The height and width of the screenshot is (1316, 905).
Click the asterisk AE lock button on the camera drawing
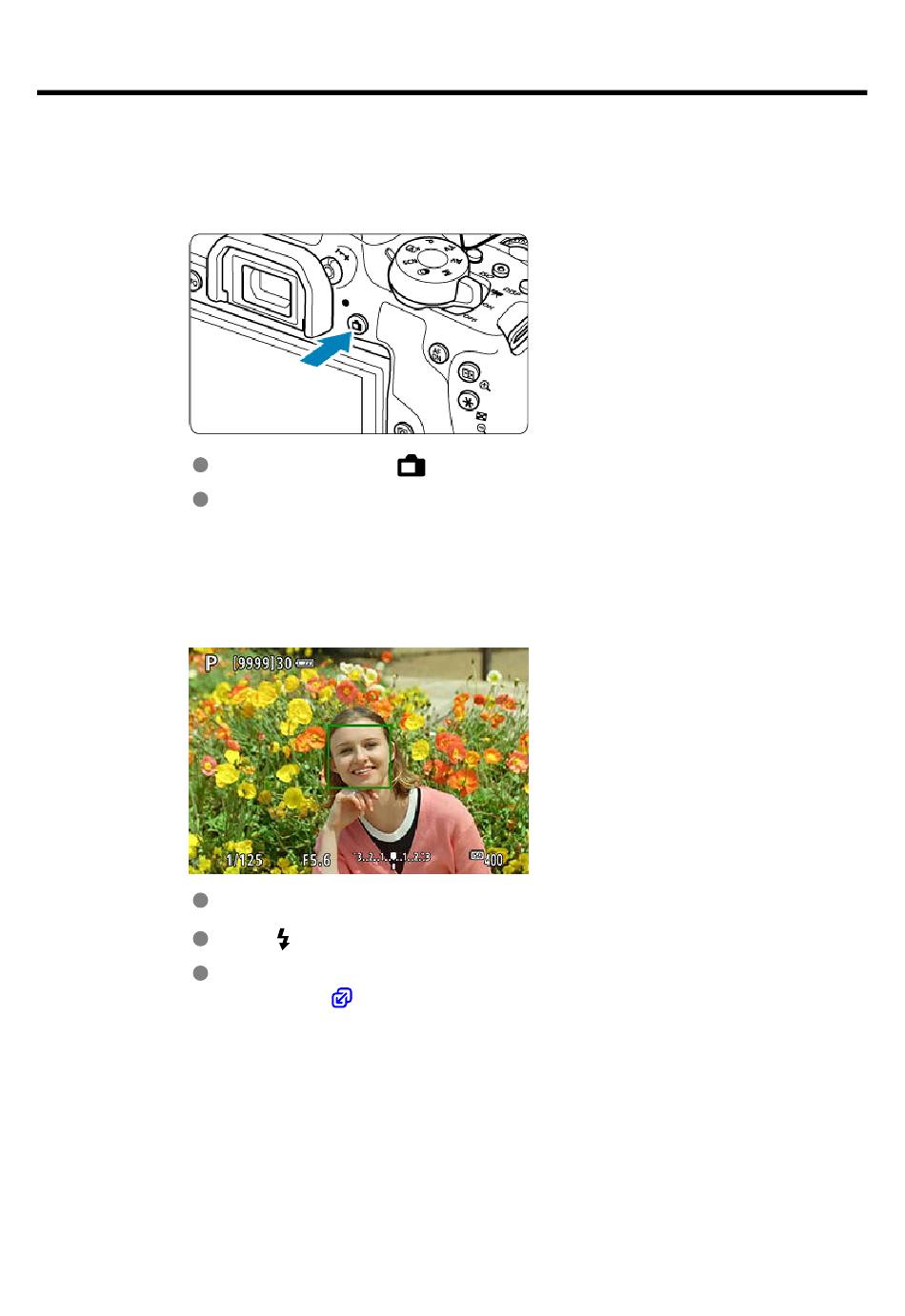468,401
